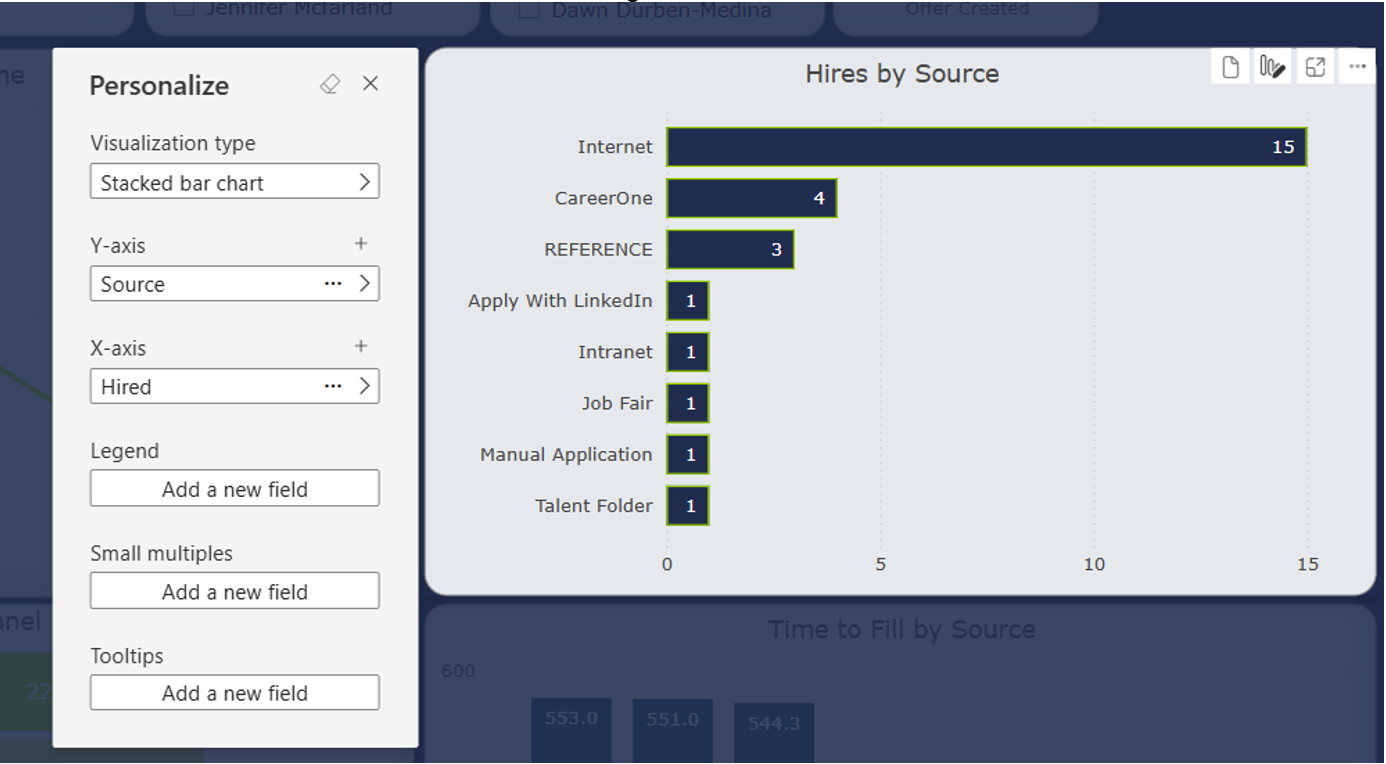
Task: Open the Source field ellipsis menu
Action: click(333, 284)
